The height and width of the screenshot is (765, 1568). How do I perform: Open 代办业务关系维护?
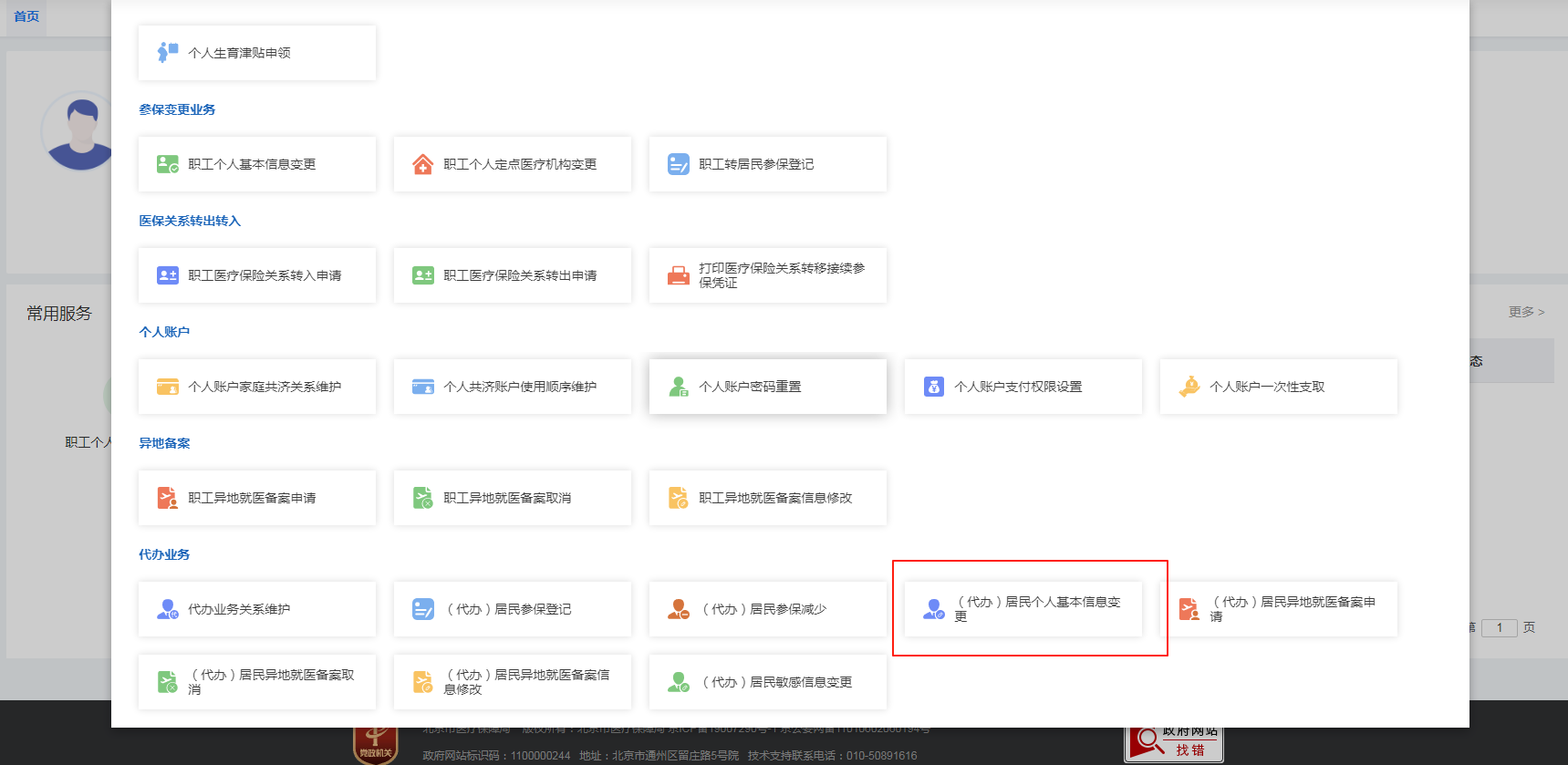(257, 609)
